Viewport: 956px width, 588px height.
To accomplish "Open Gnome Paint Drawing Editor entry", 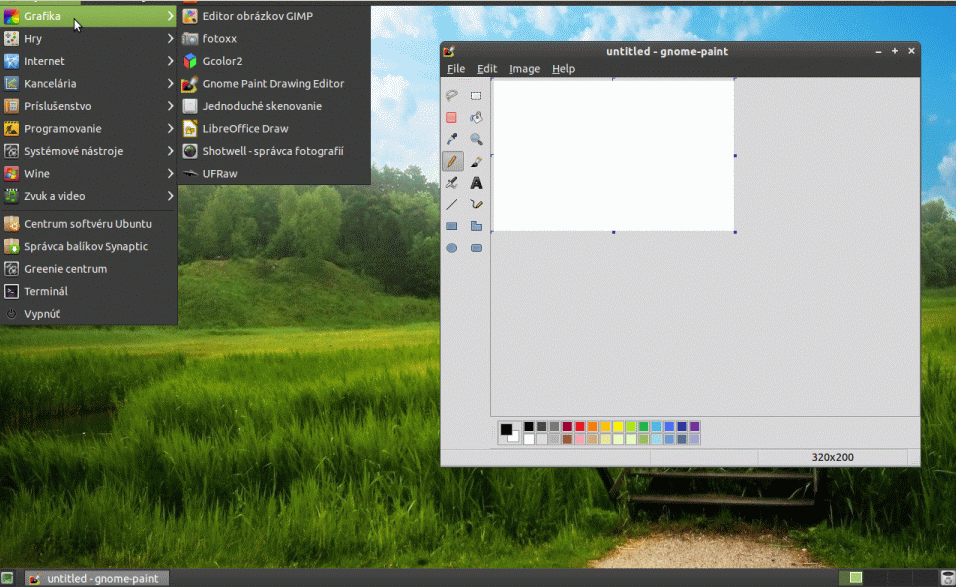I will pos(274,84).
